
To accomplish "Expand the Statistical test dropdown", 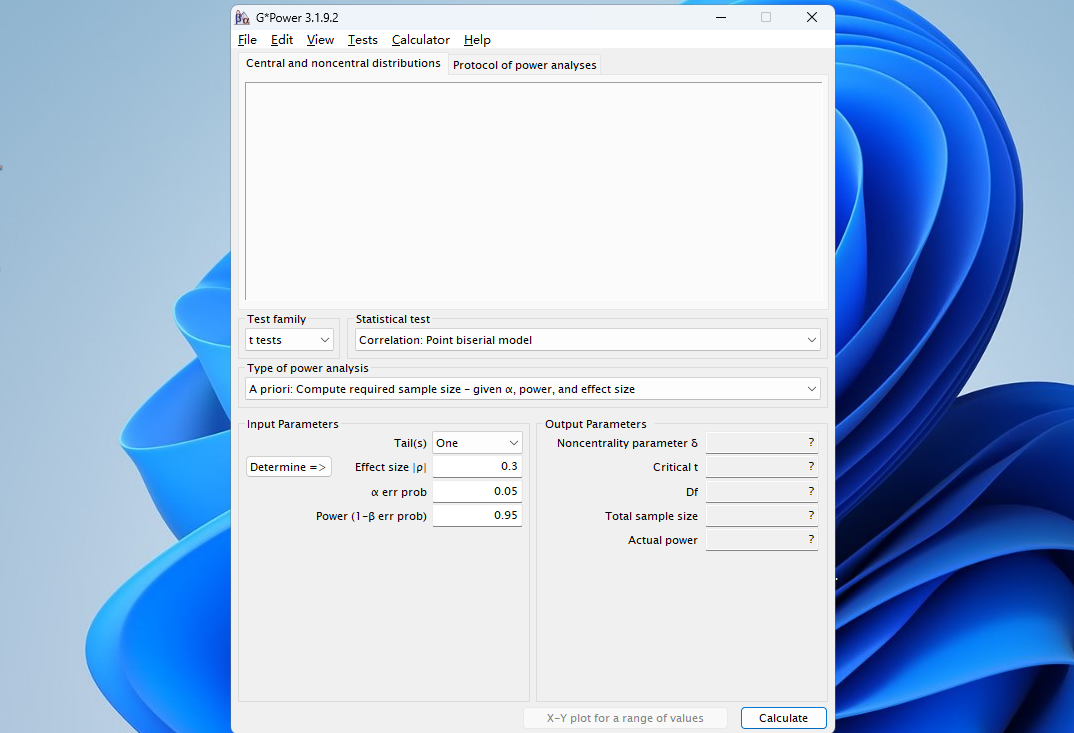I will pyautogui.click(x=587, y=340).
